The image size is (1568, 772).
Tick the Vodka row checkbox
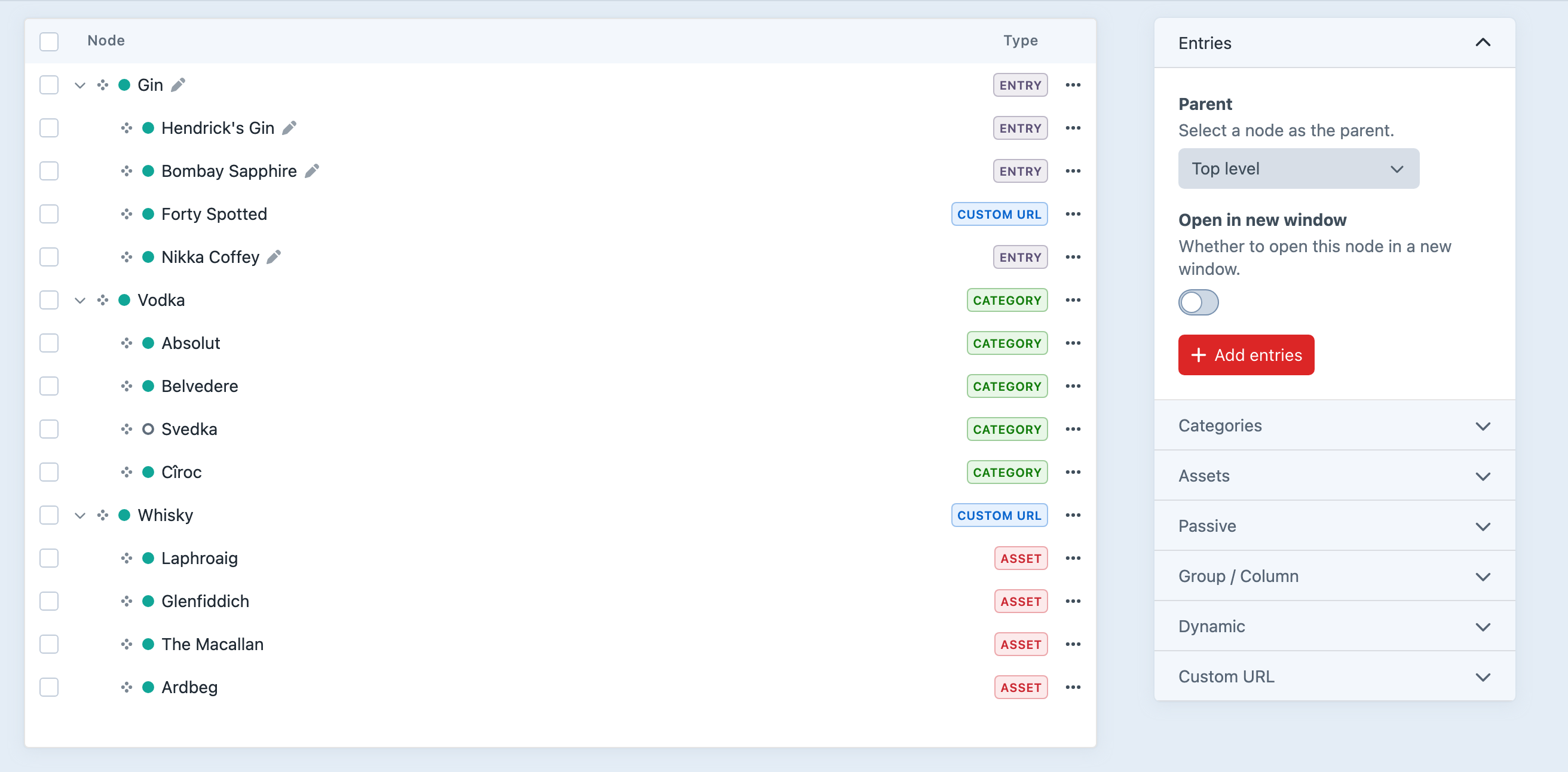pos(48,300)
